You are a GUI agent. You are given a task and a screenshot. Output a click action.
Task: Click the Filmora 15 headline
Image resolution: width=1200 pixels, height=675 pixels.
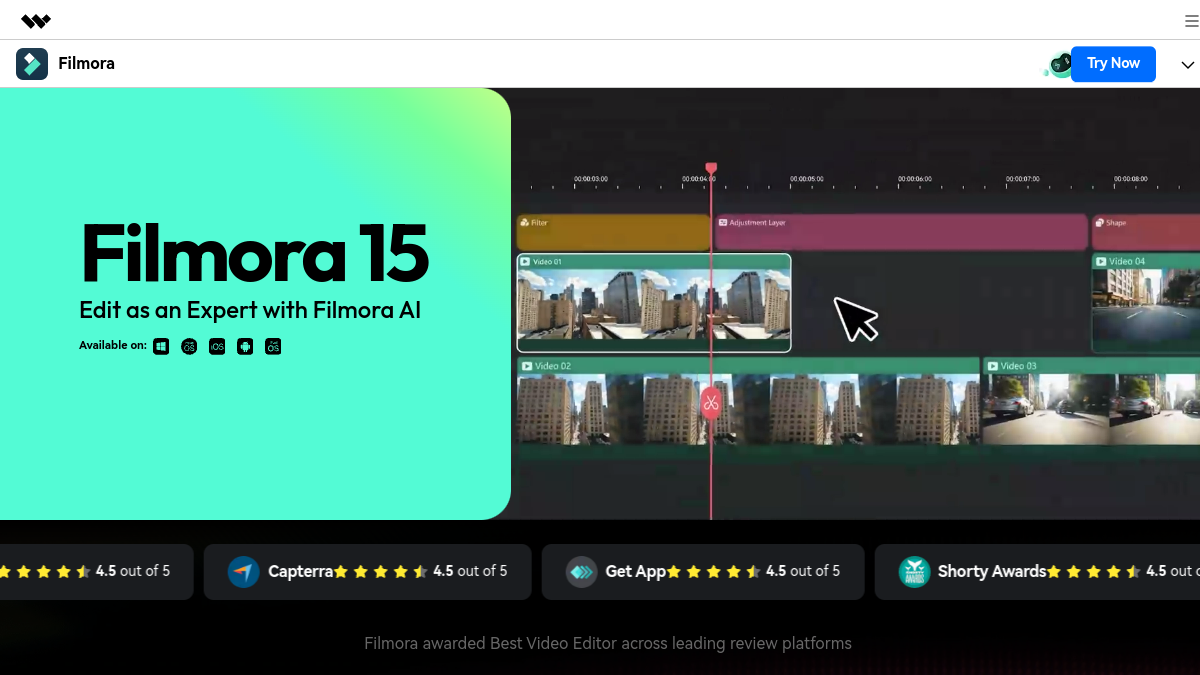click(255, 253)
